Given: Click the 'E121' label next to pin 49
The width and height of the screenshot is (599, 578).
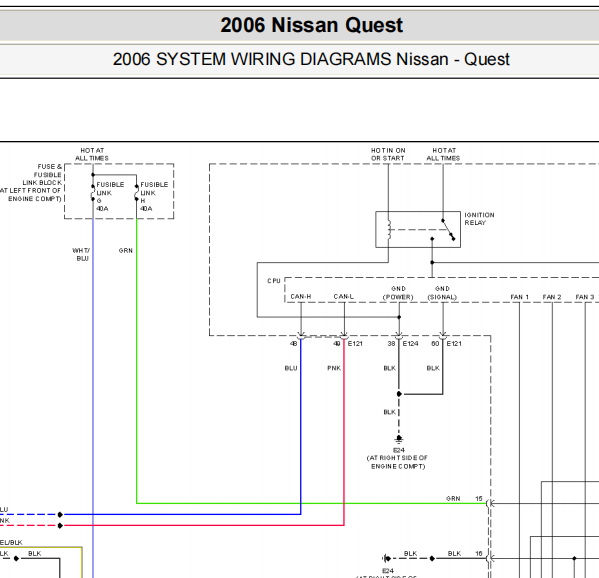Looking at the screenshot, I should click(355, 343).
